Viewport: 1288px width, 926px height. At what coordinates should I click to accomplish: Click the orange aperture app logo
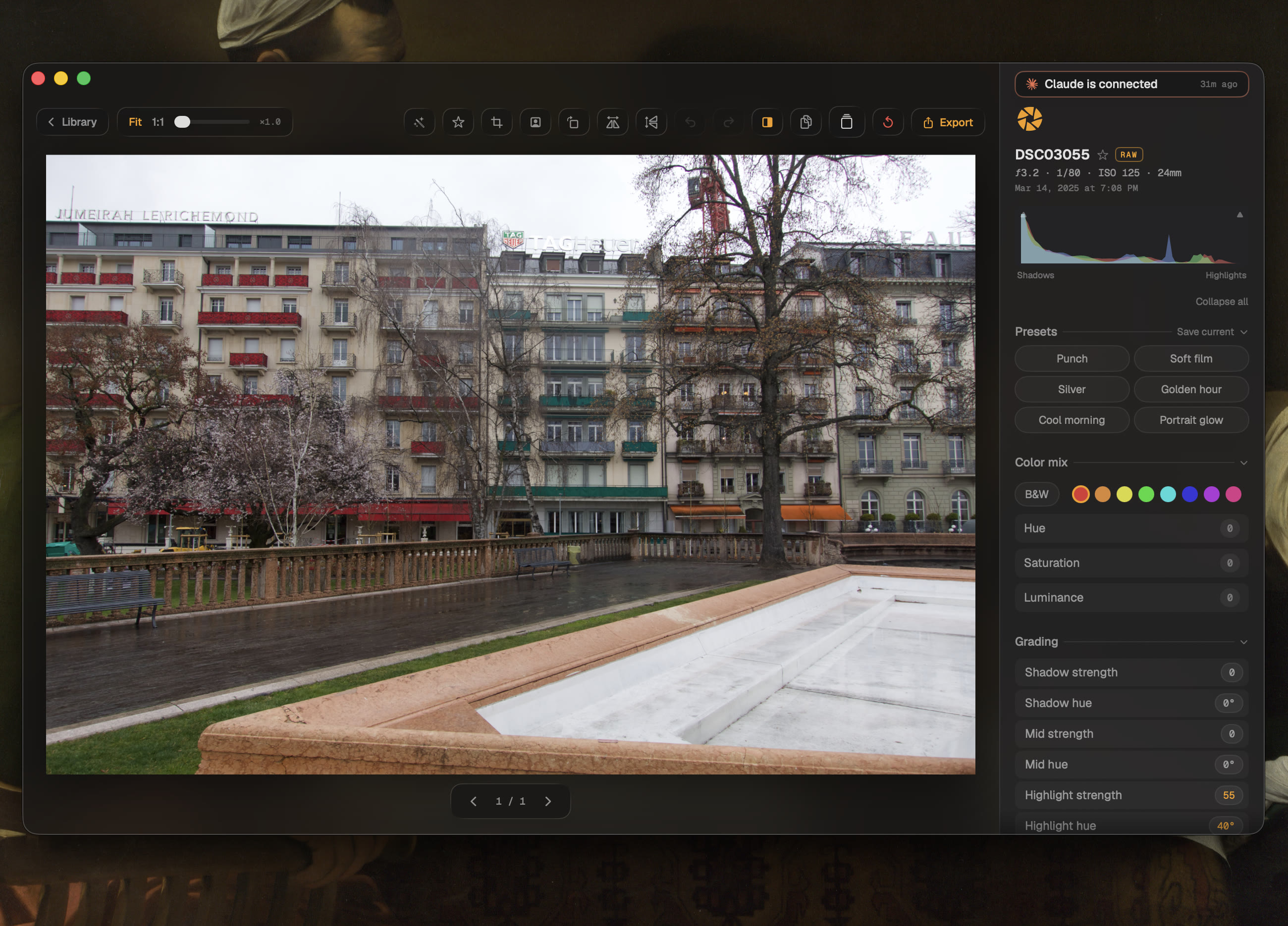(1029, 119)
